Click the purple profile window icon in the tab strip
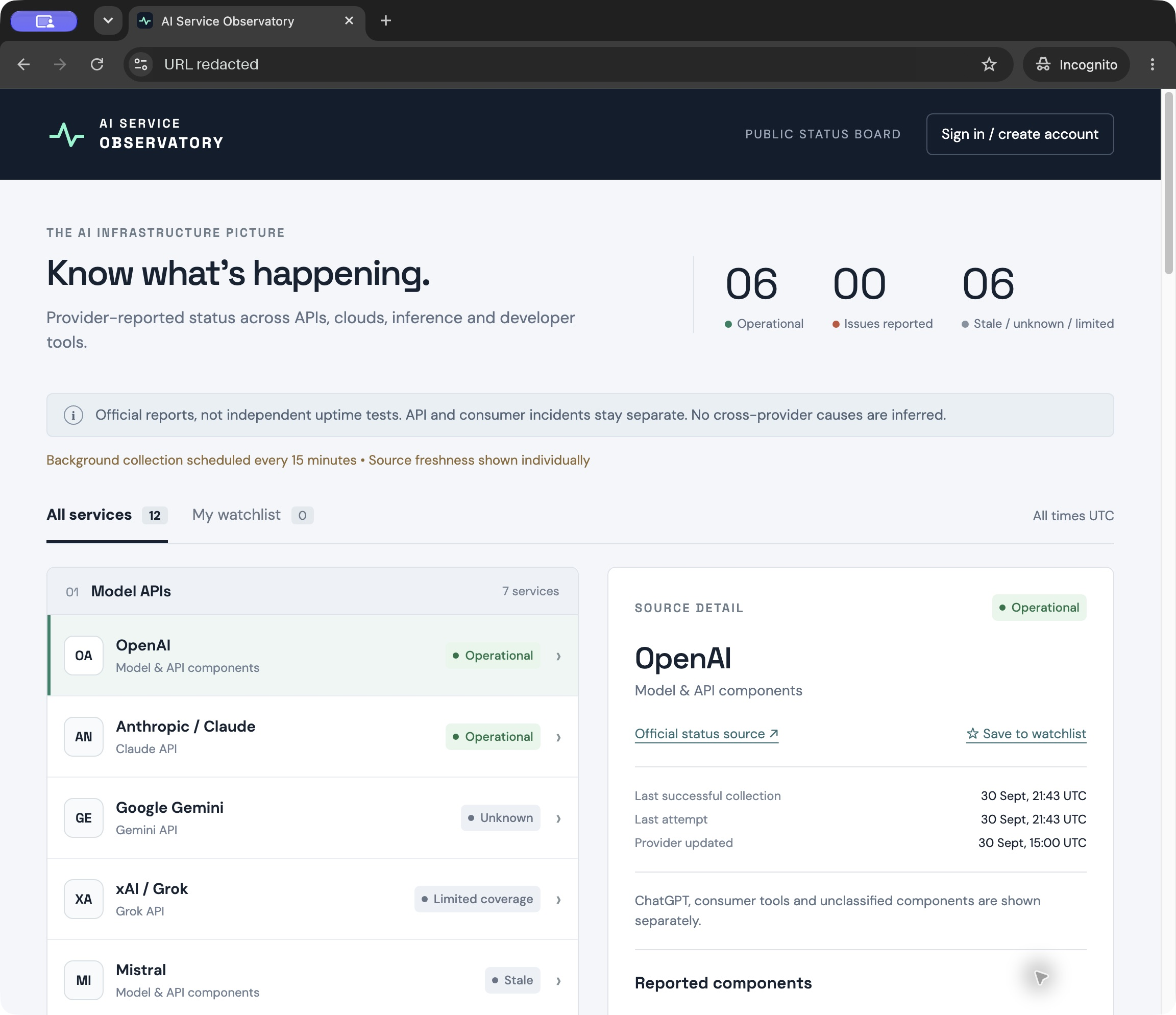The height and width of the screenshot is (1015, 1176). [44, 21]
